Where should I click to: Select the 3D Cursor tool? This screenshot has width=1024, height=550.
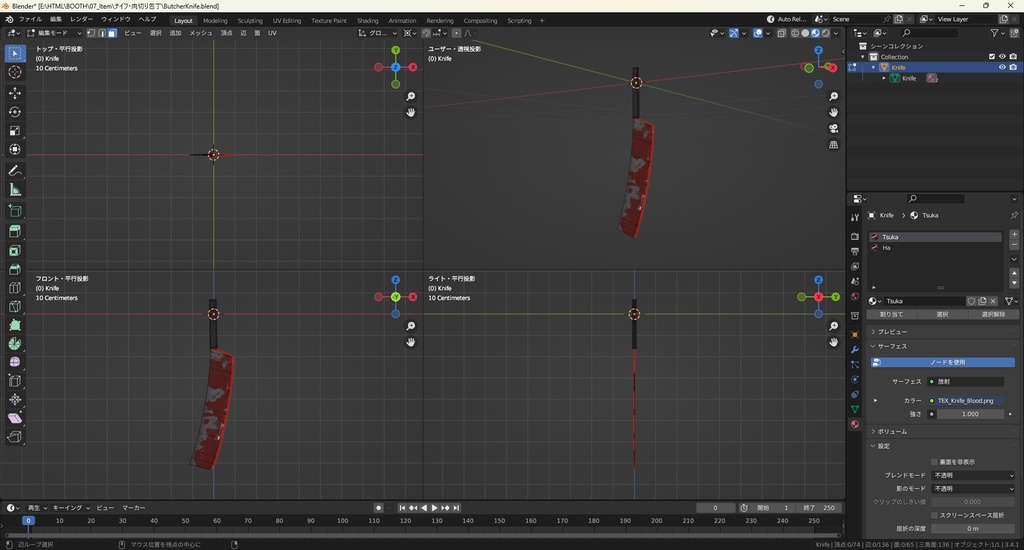(15, 72)
